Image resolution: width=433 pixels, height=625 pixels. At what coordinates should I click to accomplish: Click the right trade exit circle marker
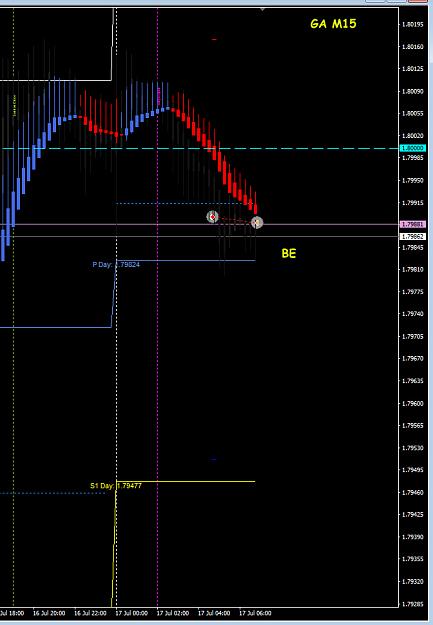tap(257, 222)
